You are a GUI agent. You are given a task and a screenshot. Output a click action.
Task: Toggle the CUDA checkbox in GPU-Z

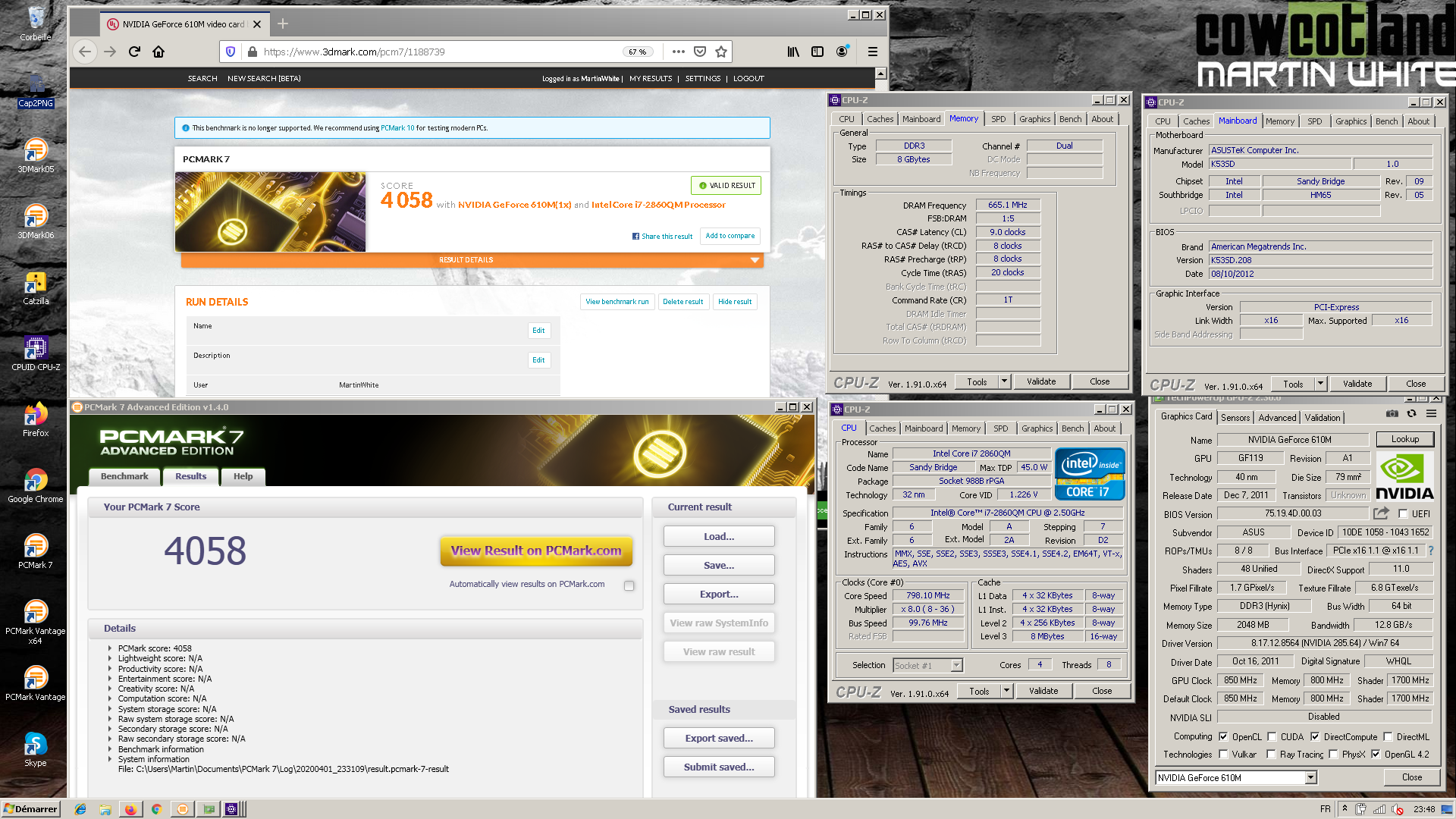point(1272,736)
